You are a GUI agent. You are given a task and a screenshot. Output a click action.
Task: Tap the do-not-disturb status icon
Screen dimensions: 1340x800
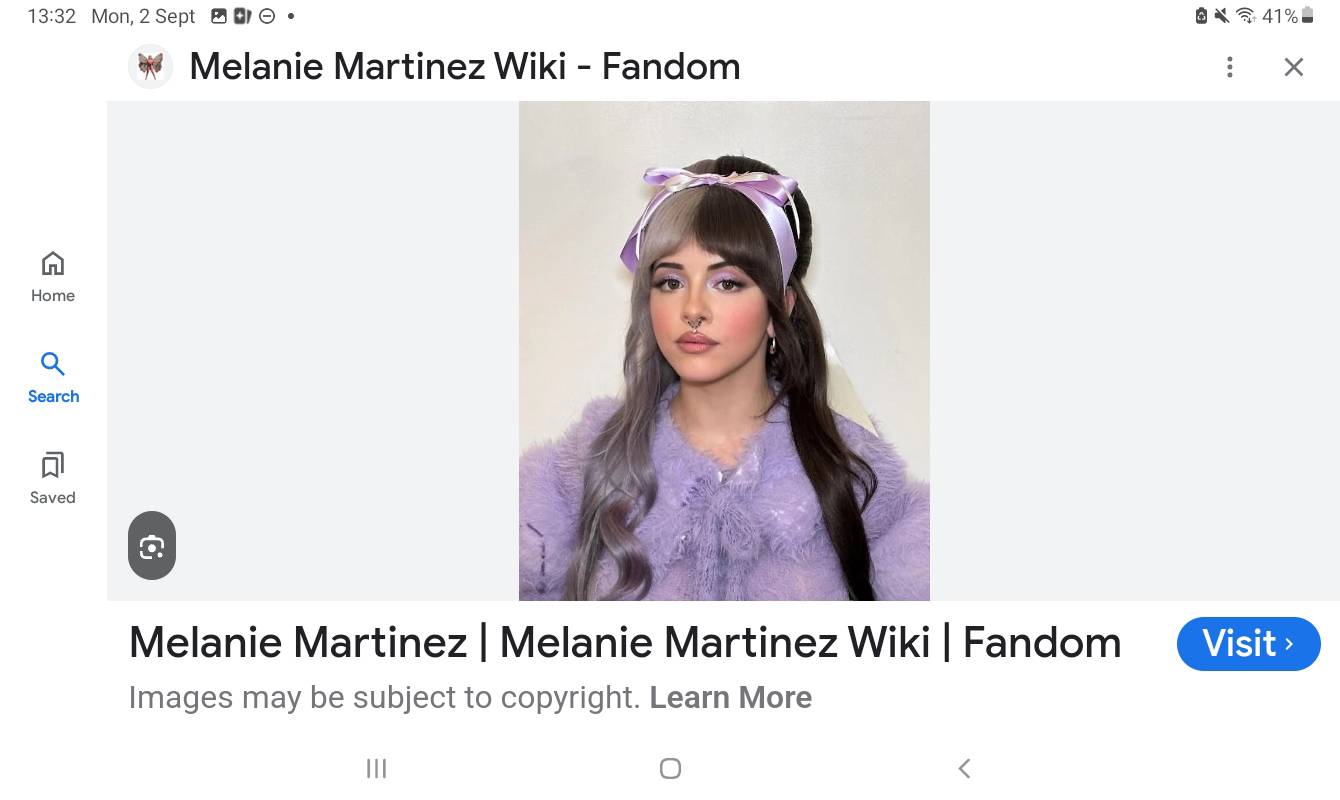(x=267, y=16)
